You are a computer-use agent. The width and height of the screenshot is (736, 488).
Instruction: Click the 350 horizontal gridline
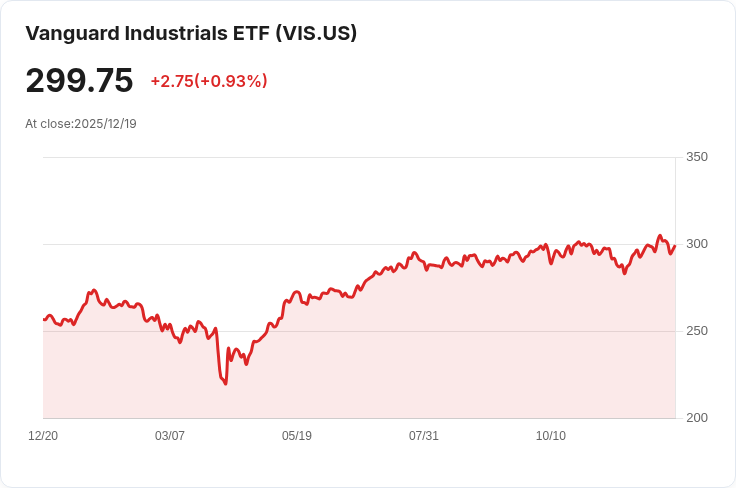(359, 157)
